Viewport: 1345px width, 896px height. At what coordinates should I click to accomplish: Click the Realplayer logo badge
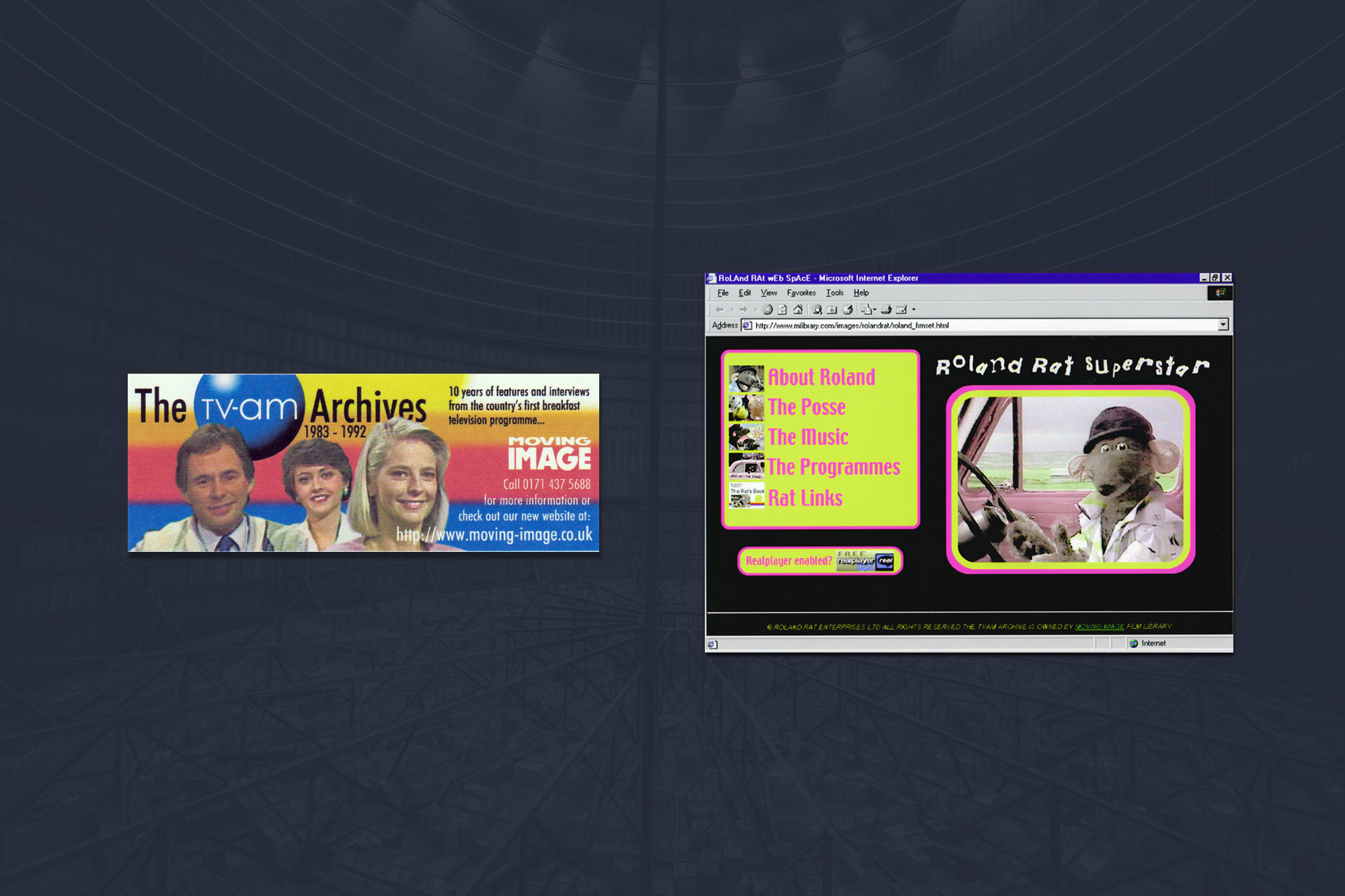coord(866,561)
